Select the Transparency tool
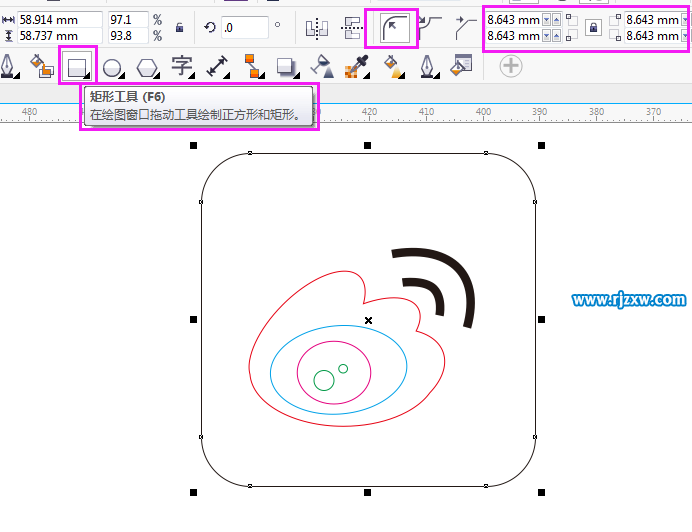 [x=322, y=66]
